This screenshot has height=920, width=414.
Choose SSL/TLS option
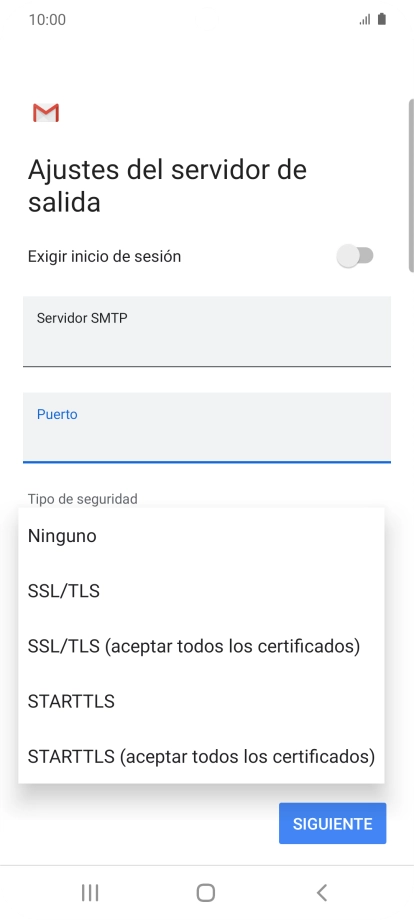coord(201,591)
